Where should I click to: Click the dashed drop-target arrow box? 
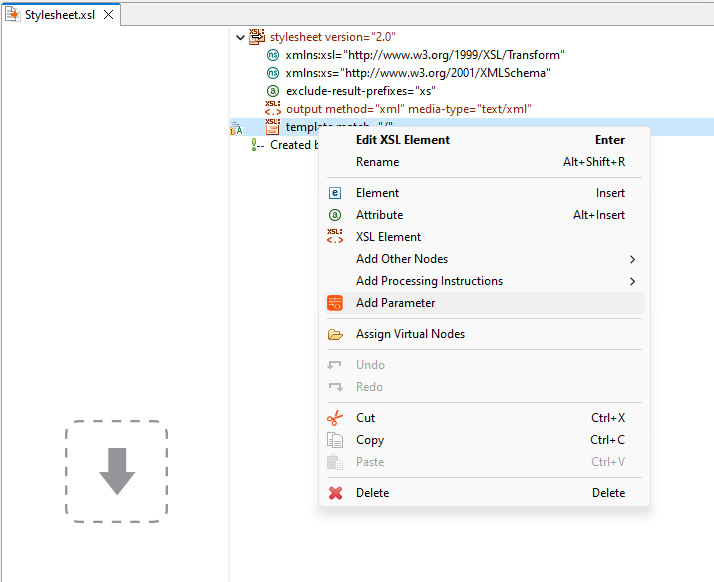point(116,471)
